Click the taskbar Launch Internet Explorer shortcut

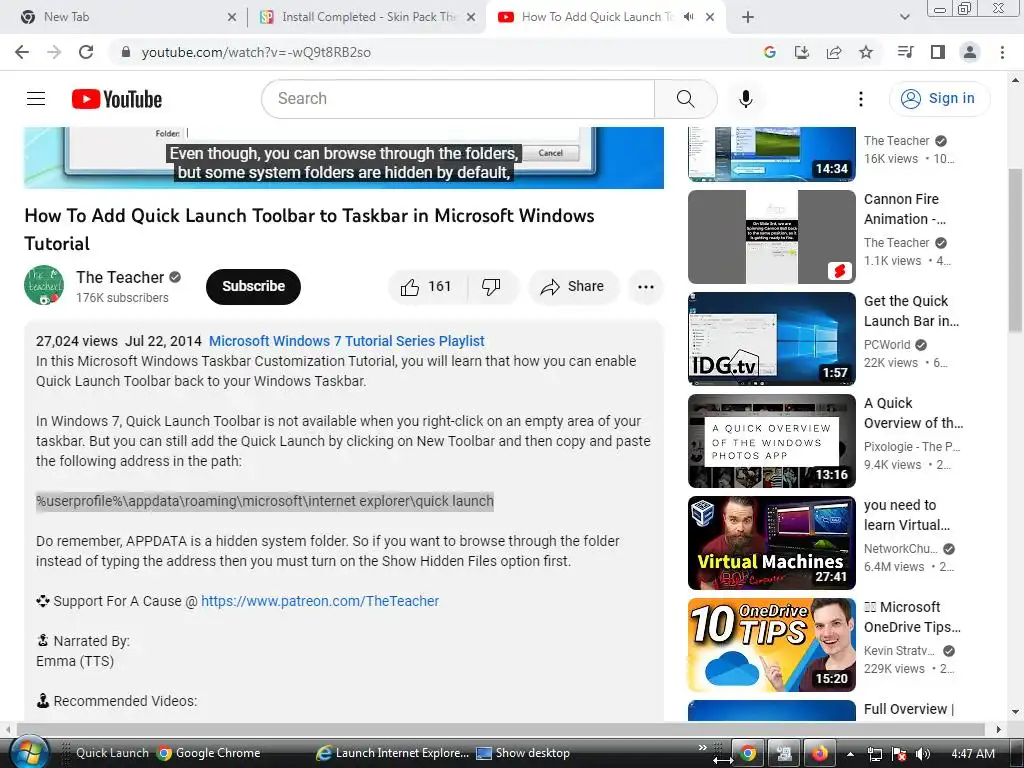(393, 753)
